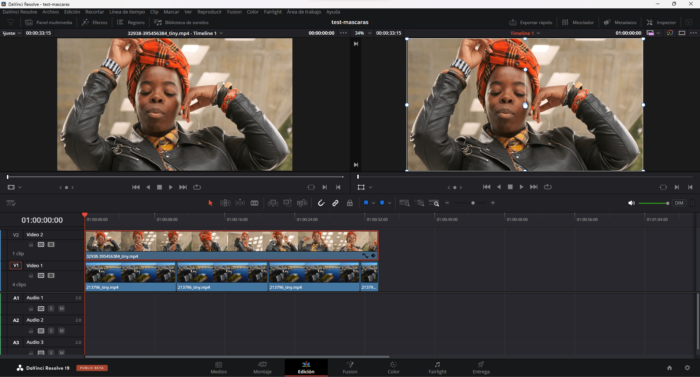Select the Blade Edit Mode tool

point(254,203)
